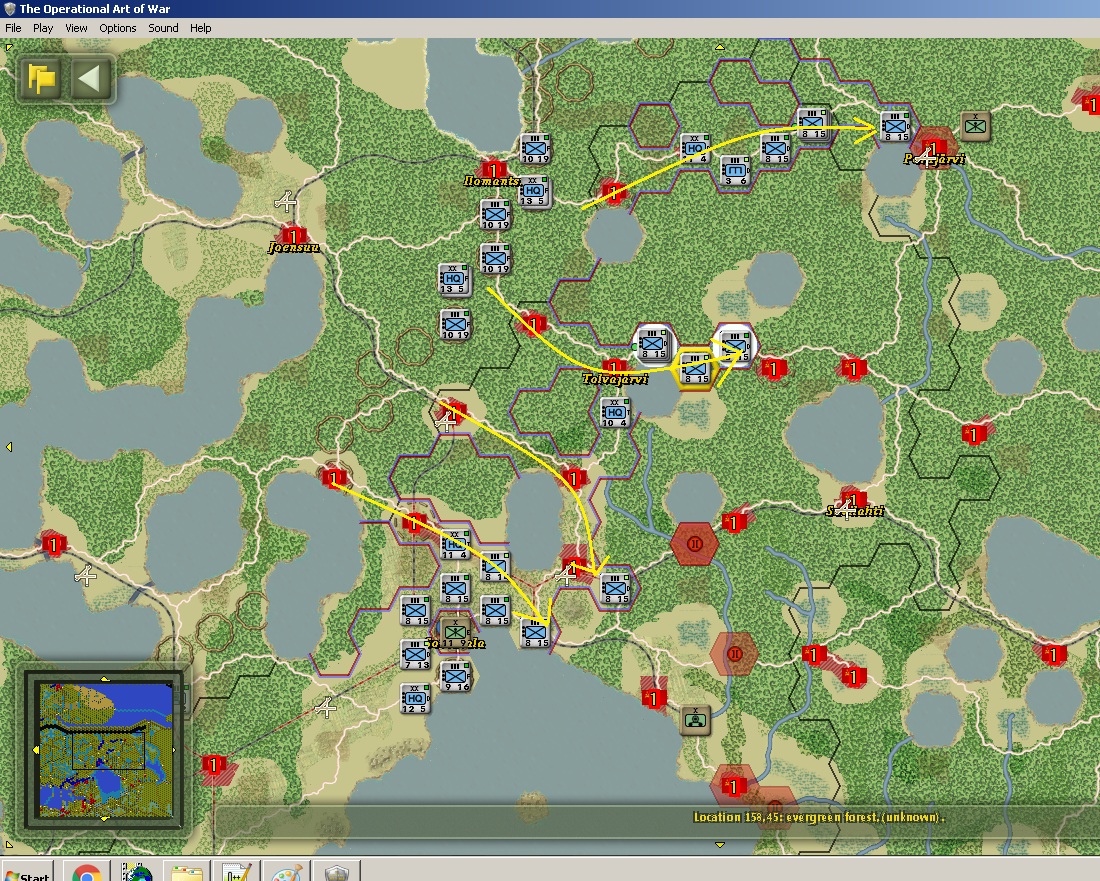Open the File menu
This screenshot has height=881, width=1100.
[13, 28]
